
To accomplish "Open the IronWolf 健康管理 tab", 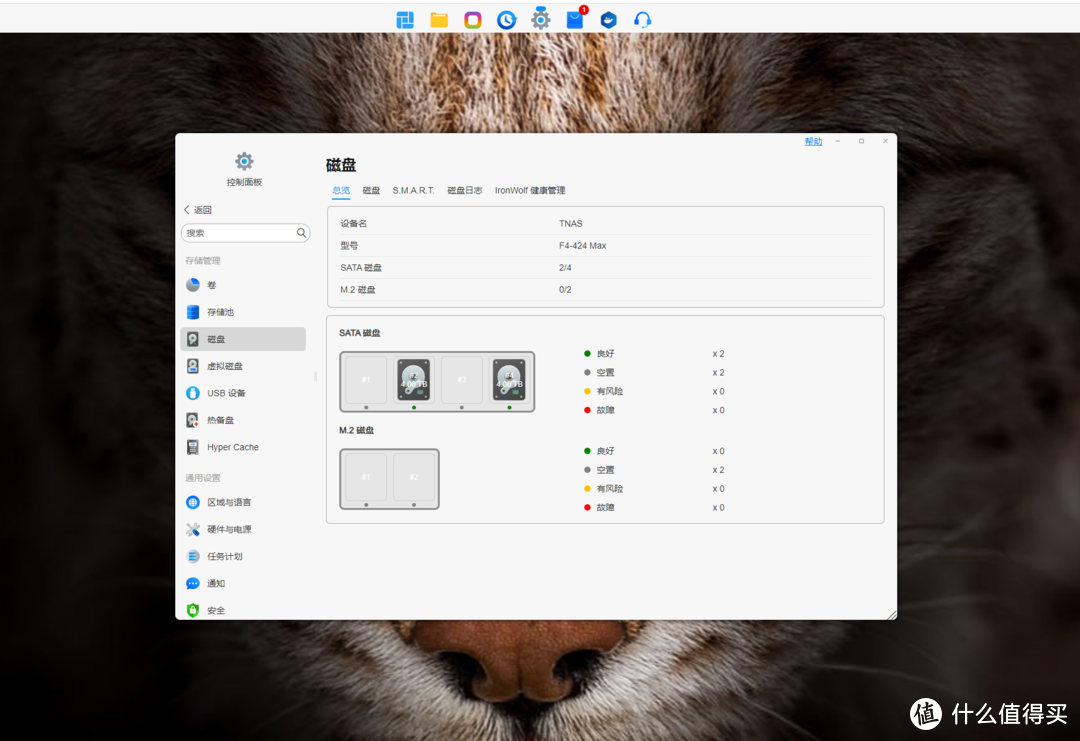I will tap(529, 190).
